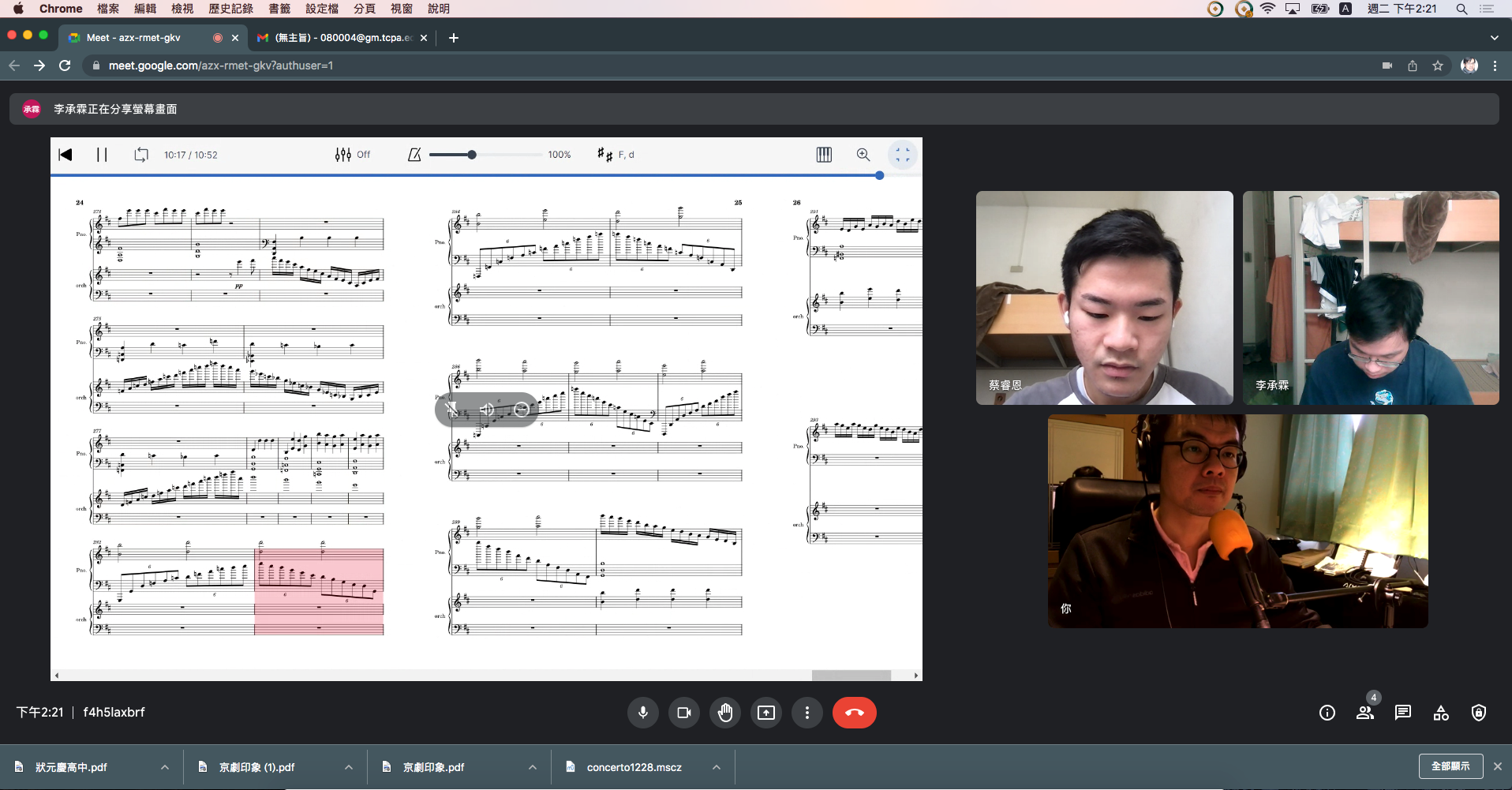1512x790 pixels.
Task: Open the 書籤 menu
Action: (279, 9)
